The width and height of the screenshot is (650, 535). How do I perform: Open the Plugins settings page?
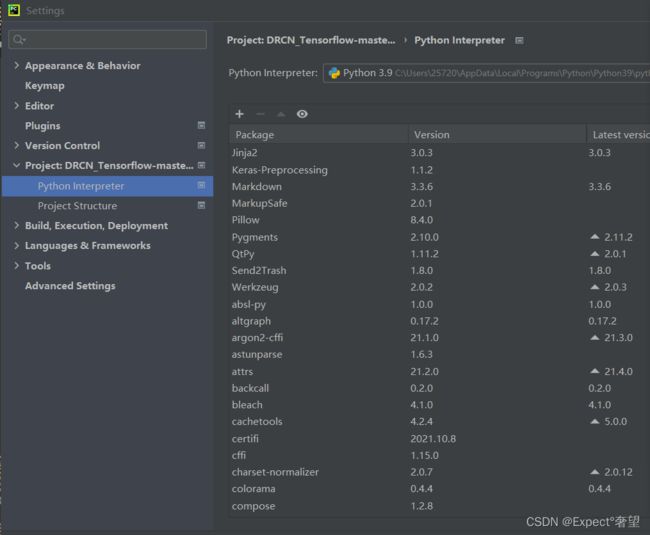pyautogui.click(x=43, y=126)
